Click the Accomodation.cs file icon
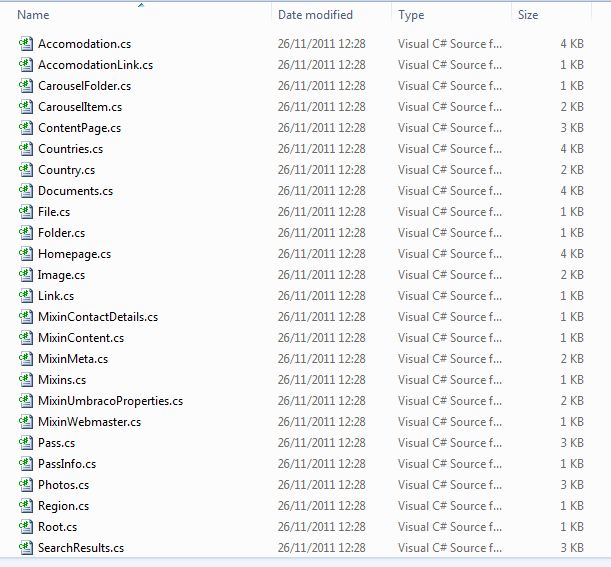 coord(26,44)
